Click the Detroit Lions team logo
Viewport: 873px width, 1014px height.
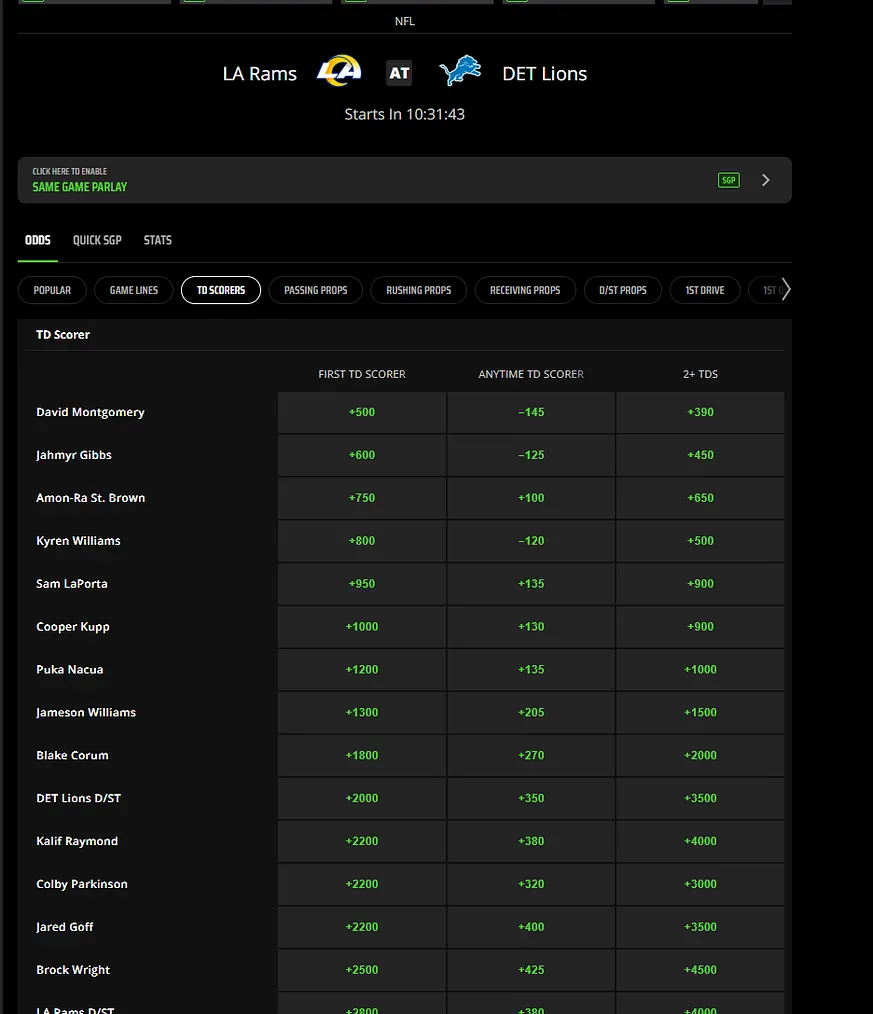point(460,71)
